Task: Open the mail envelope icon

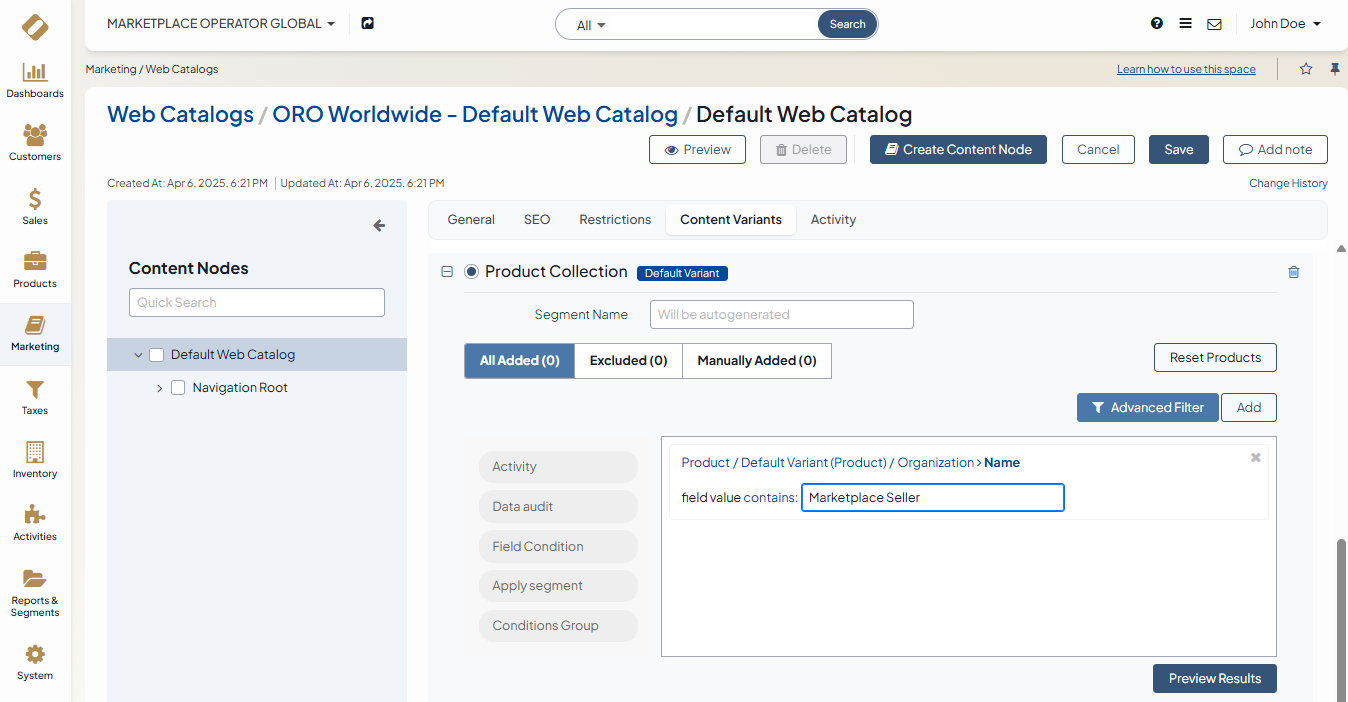Action: [x=1214, y=24]
